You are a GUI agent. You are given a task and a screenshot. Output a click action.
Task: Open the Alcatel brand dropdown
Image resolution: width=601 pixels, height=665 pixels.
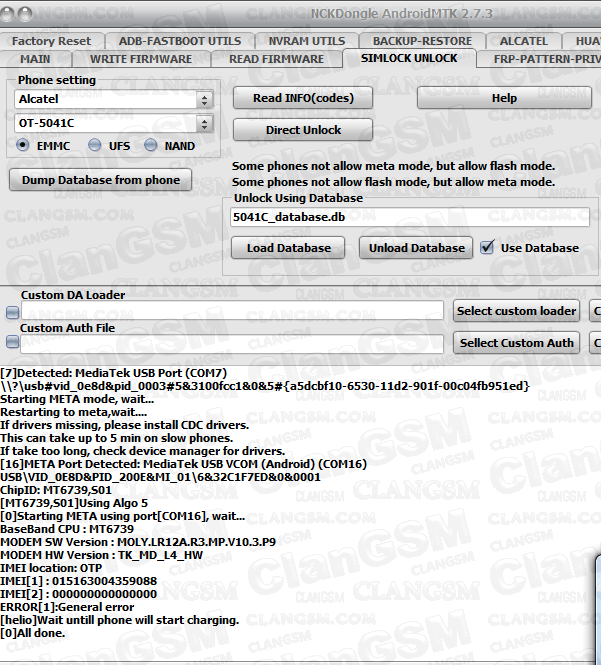[114, 99]
